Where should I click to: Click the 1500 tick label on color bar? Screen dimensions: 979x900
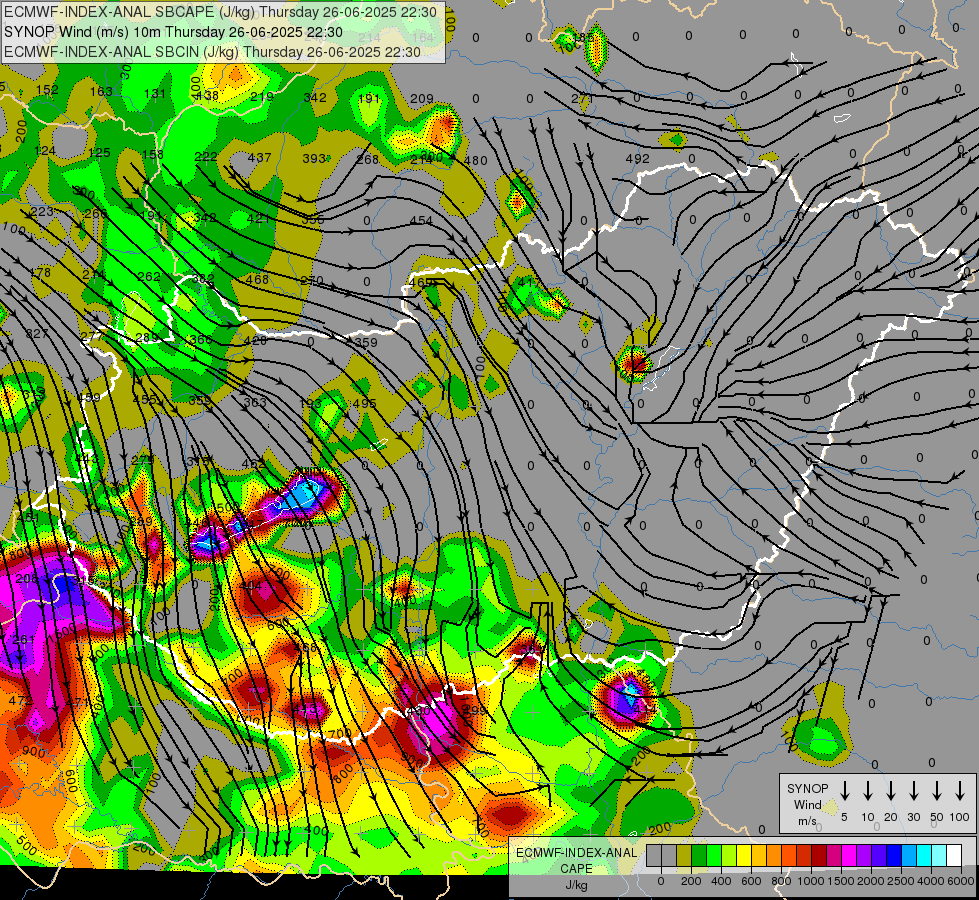click(841, 881)
